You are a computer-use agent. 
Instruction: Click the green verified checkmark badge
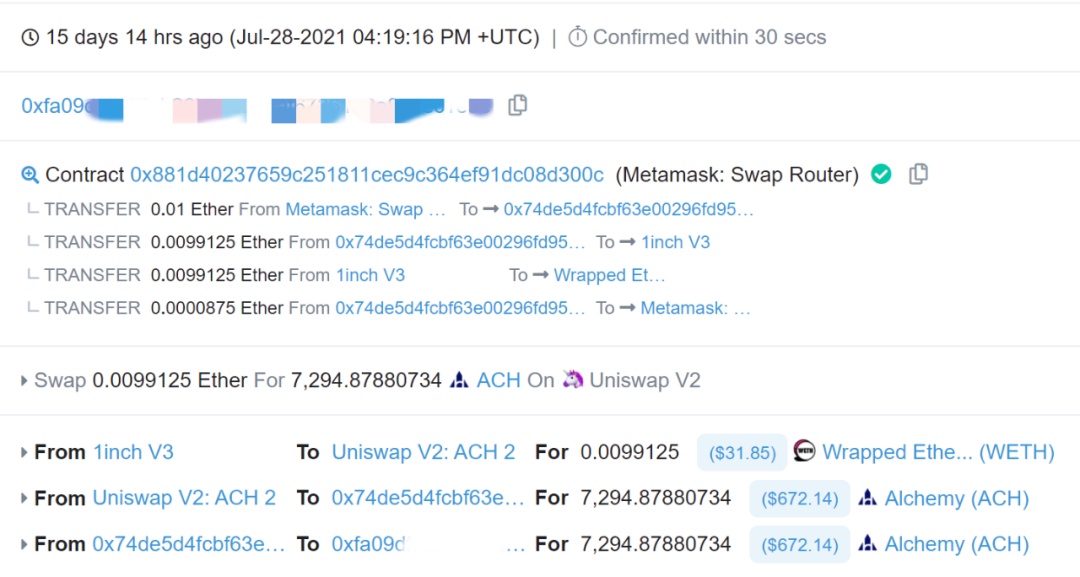pyautogui.click(x=880, y=174)
